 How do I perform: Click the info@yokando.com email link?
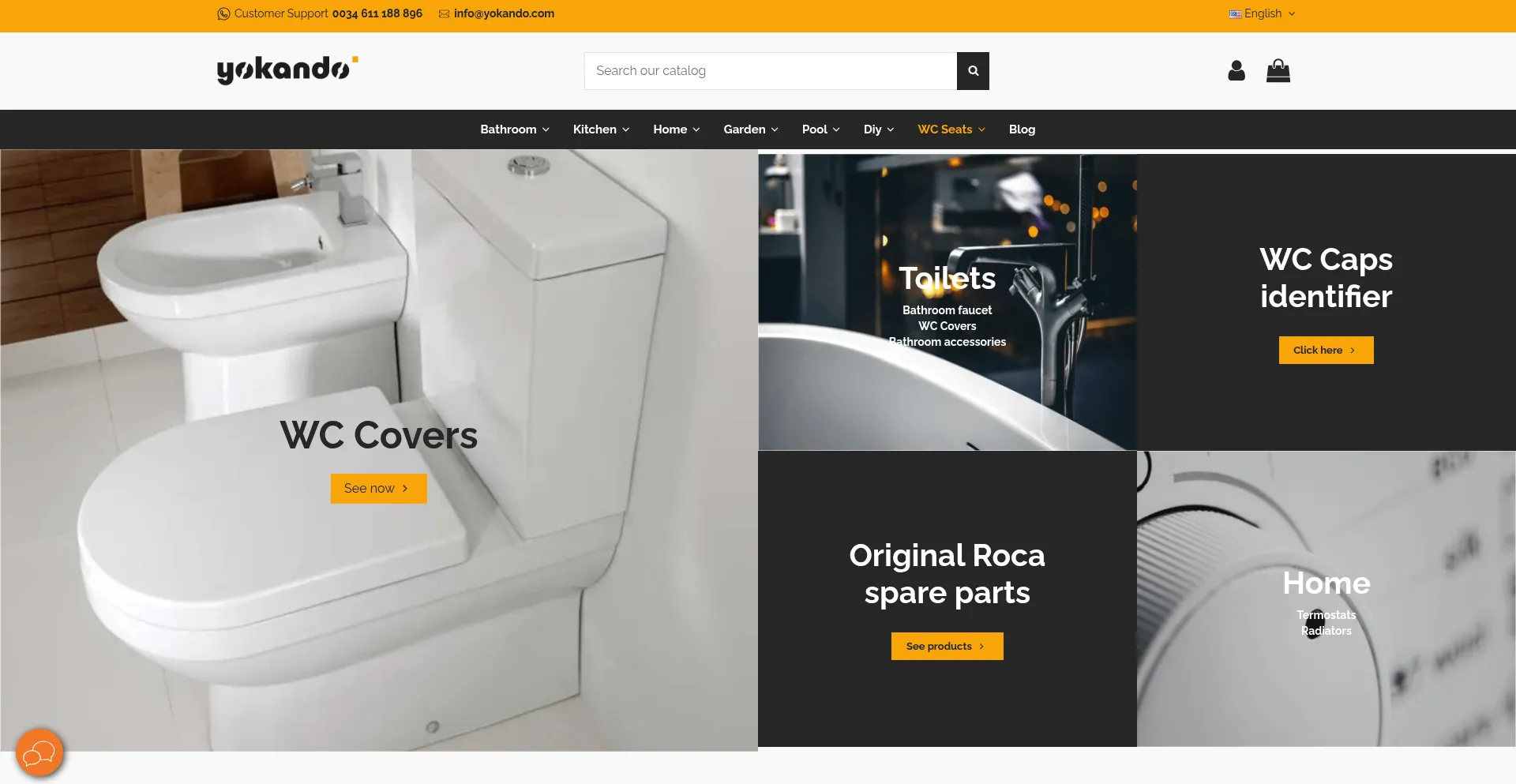pyautogui.click(x=504, y=13)
